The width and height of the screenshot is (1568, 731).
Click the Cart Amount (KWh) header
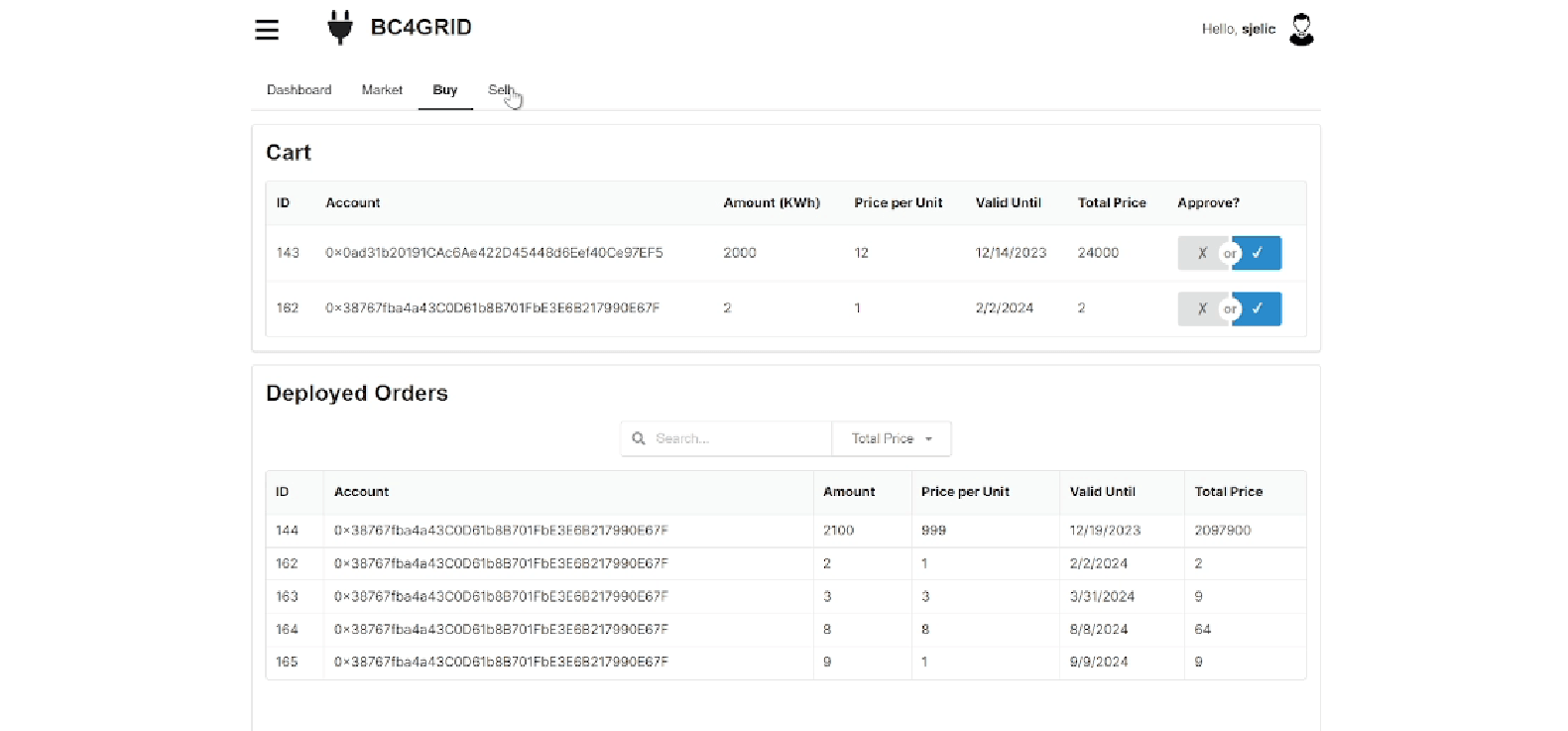(772, 202)
